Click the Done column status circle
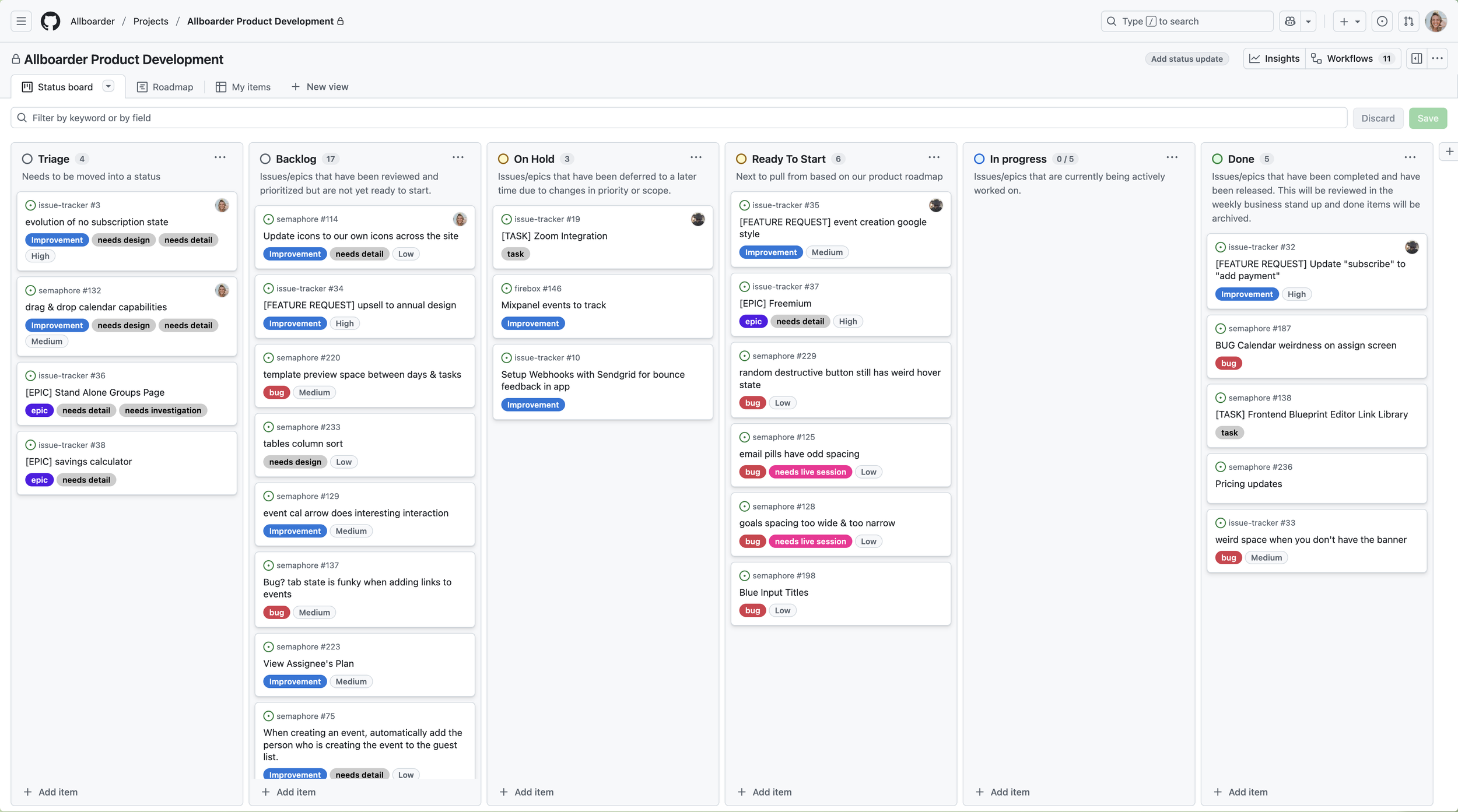The width and height of the screenshot is (1458, 812). pos(1217,159)
